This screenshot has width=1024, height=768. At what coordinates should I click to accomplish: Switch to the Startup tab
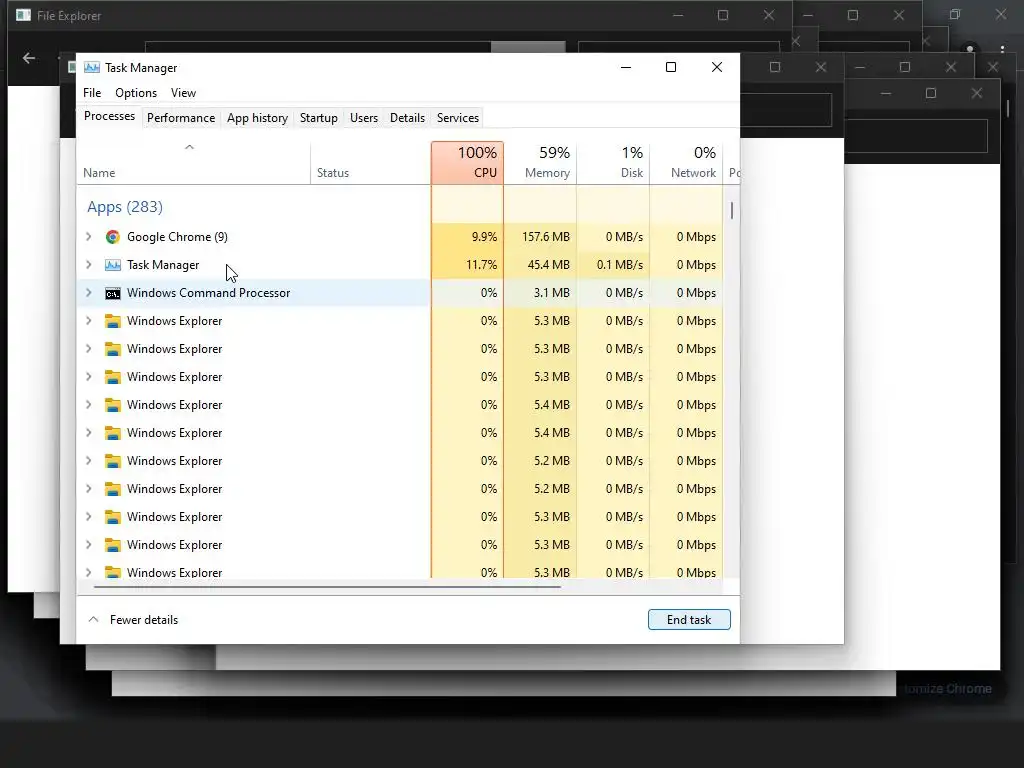pyautogui.click(x=319, y=118)
